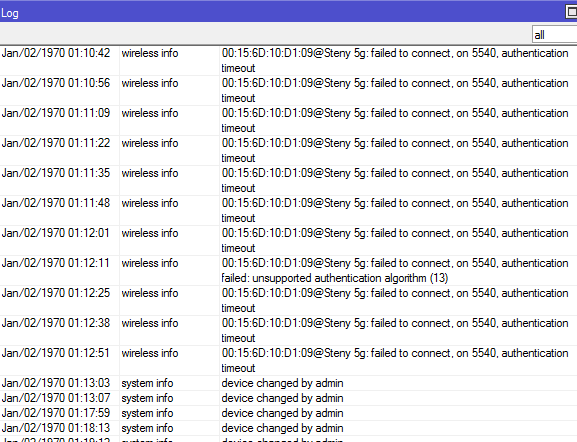Select log row timestamped 01:10:56
This screenshot has height=442, width=577.
coord(288,91)
